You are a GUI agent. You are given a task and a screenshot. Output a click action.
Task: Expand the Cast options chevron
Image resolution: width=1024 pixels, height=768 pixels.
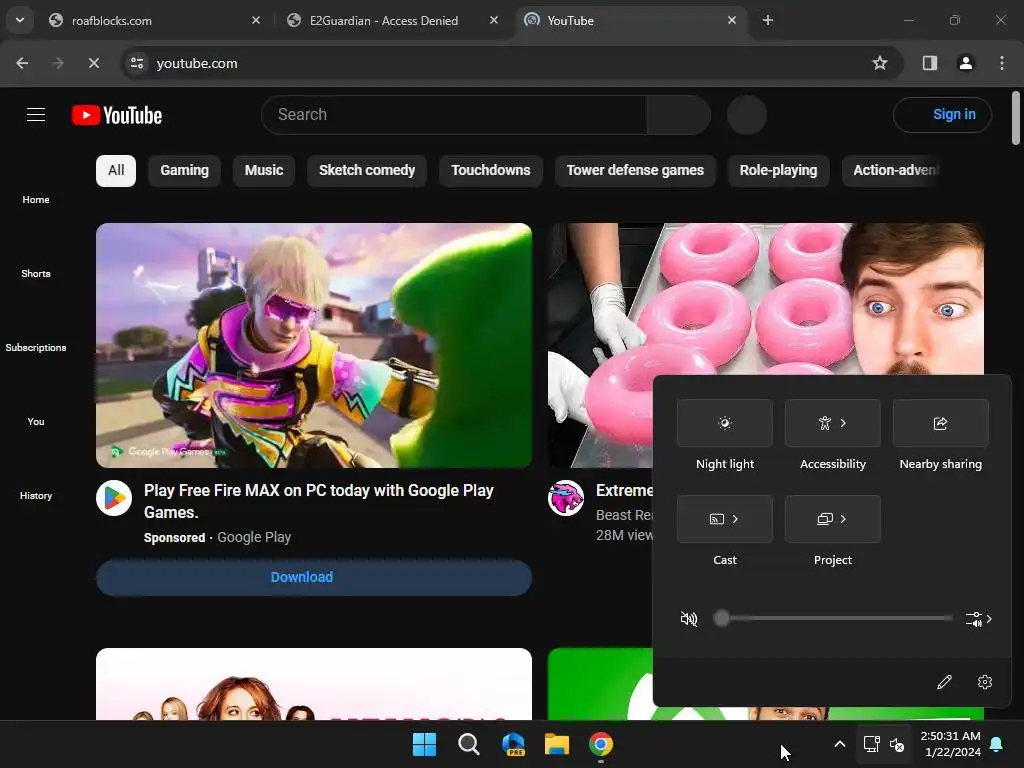click(736, 519)
